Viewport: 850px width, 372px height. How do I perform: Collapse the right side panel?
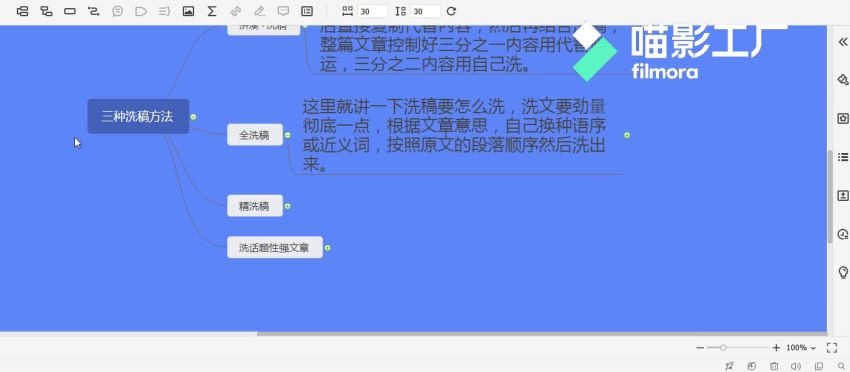tap(842, 42)
